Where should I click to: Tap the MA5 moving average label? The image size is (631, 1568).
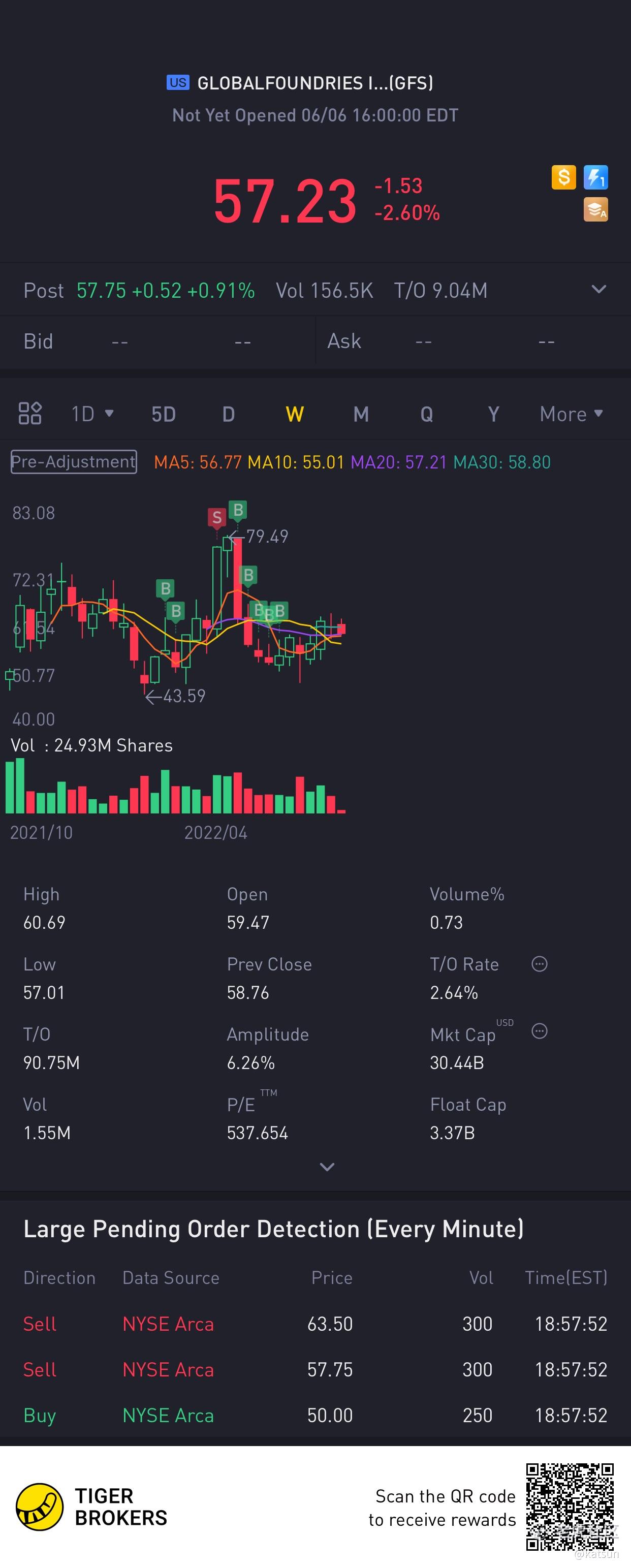(x=198, y=462)
